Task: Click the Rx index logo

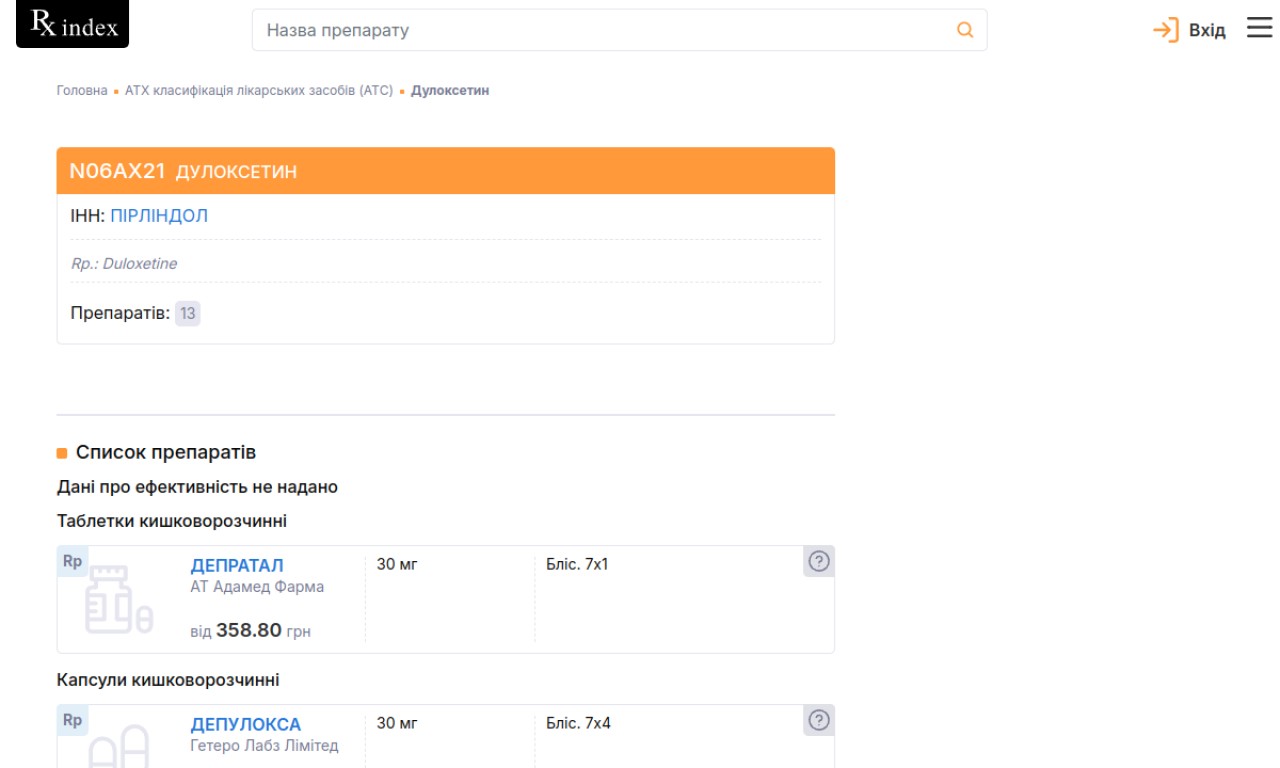Action: (73, 25)
